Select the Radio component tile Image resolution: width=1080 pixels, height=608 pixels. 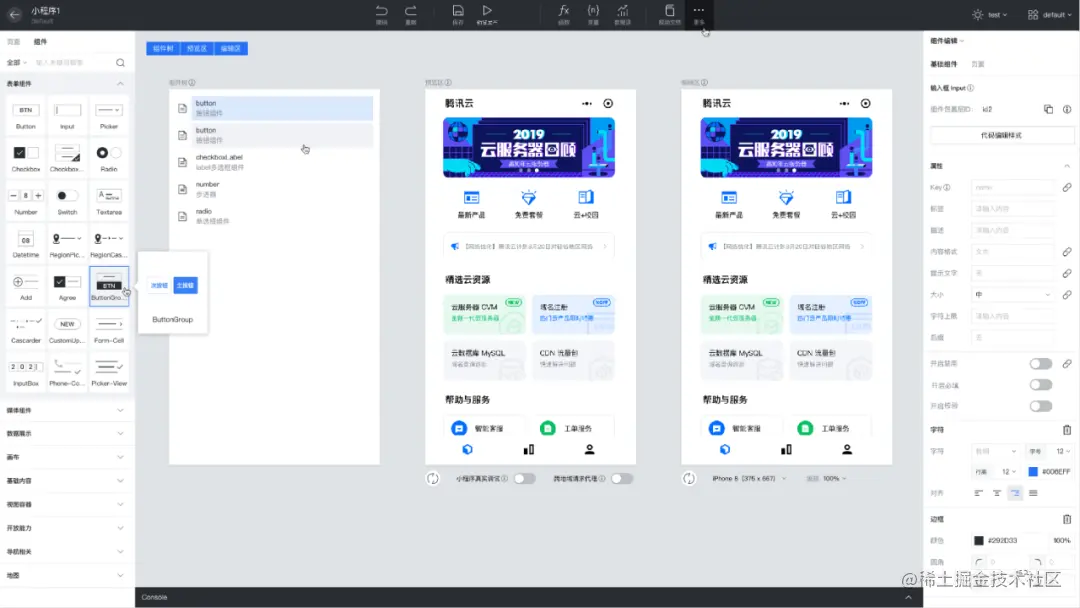tap(109, 158)
